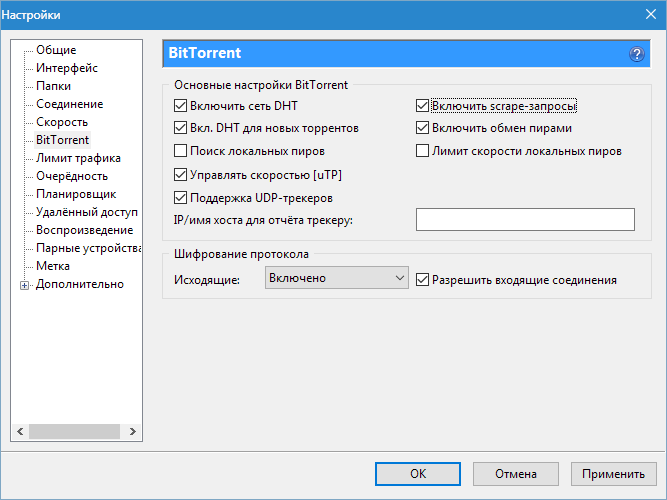The height and width of the screenshot is (500, 667).
Task: Enable Лимит скорости локальных пиров
Action: point(422,151)
